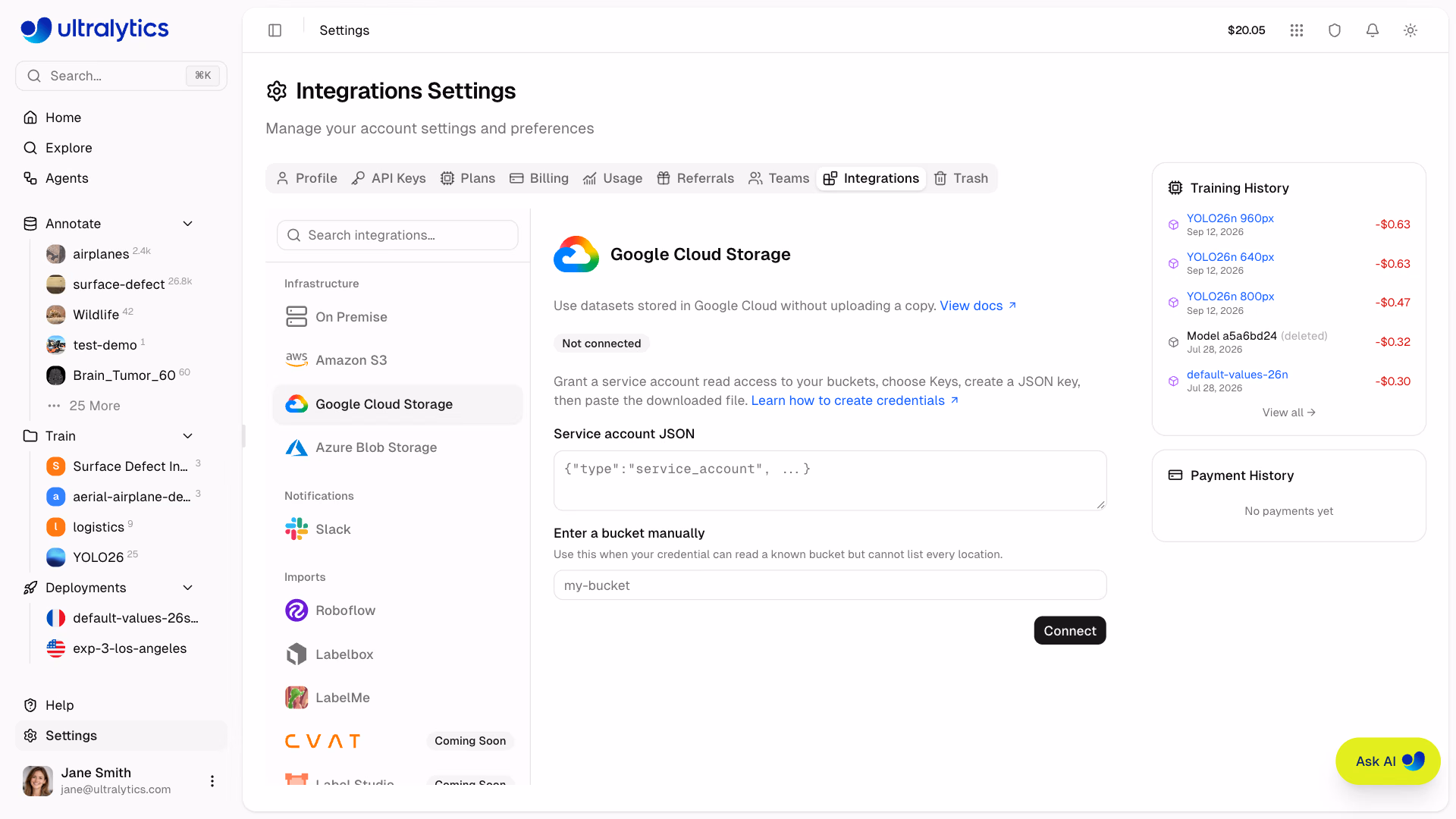Select the Integrations tab
Viewport: 1456px width, 819px height.
pos(871,178)
